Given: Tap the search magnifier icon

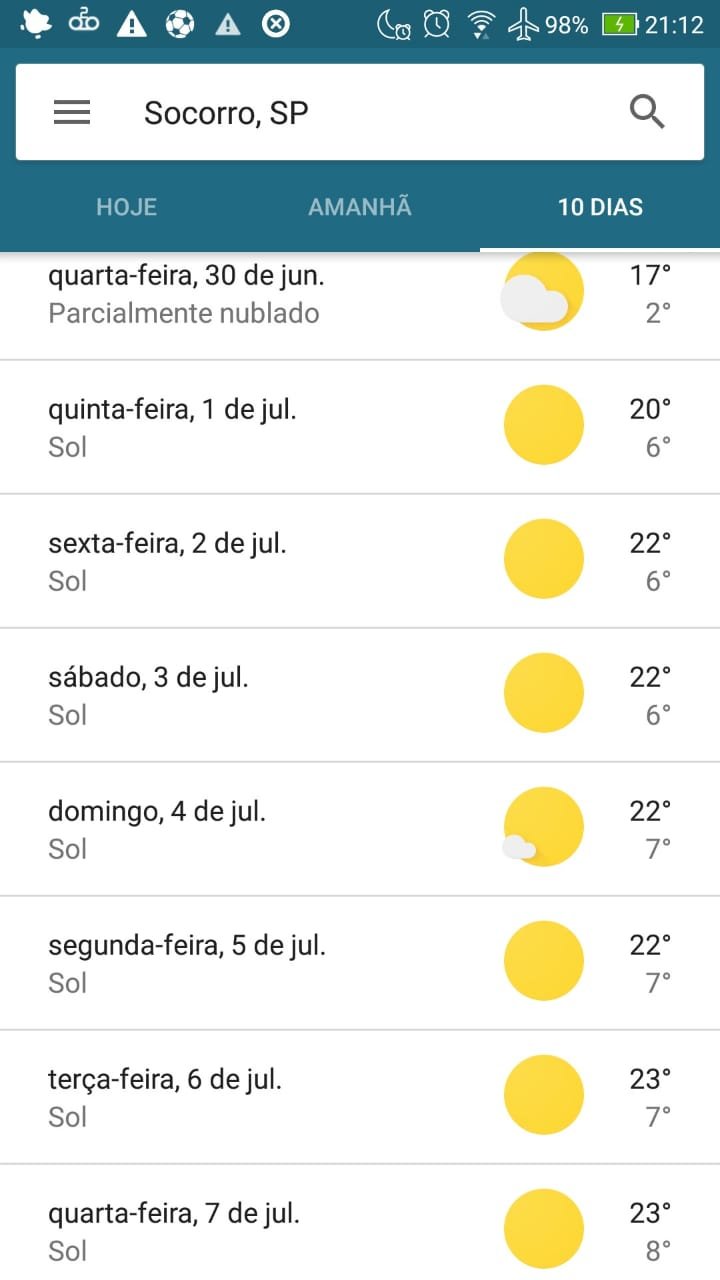Looking at the screenshot, I should [x=647, y=112].
